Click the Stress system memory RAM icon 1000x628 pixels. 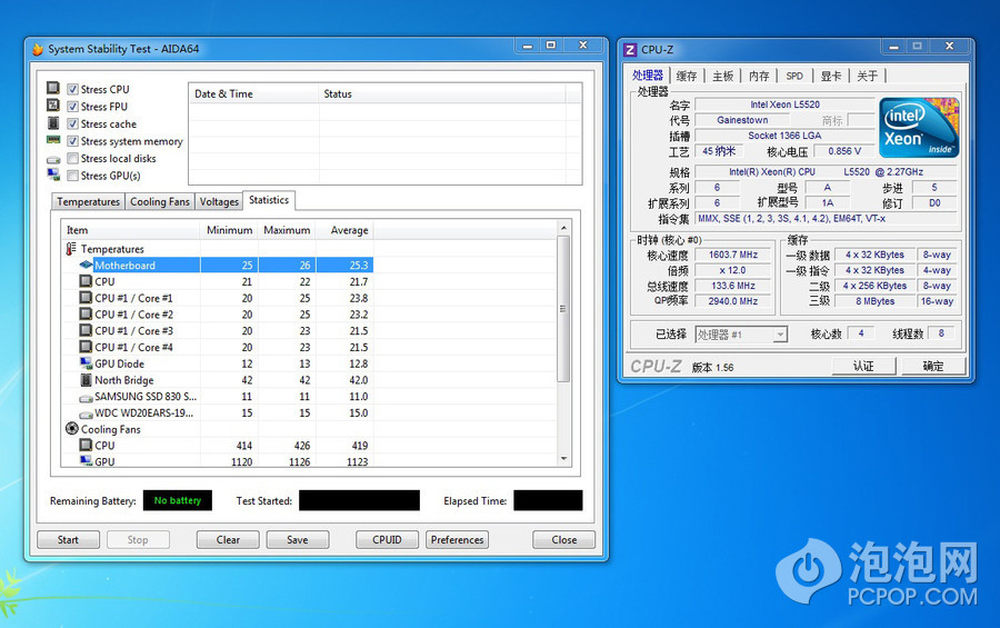54,140
